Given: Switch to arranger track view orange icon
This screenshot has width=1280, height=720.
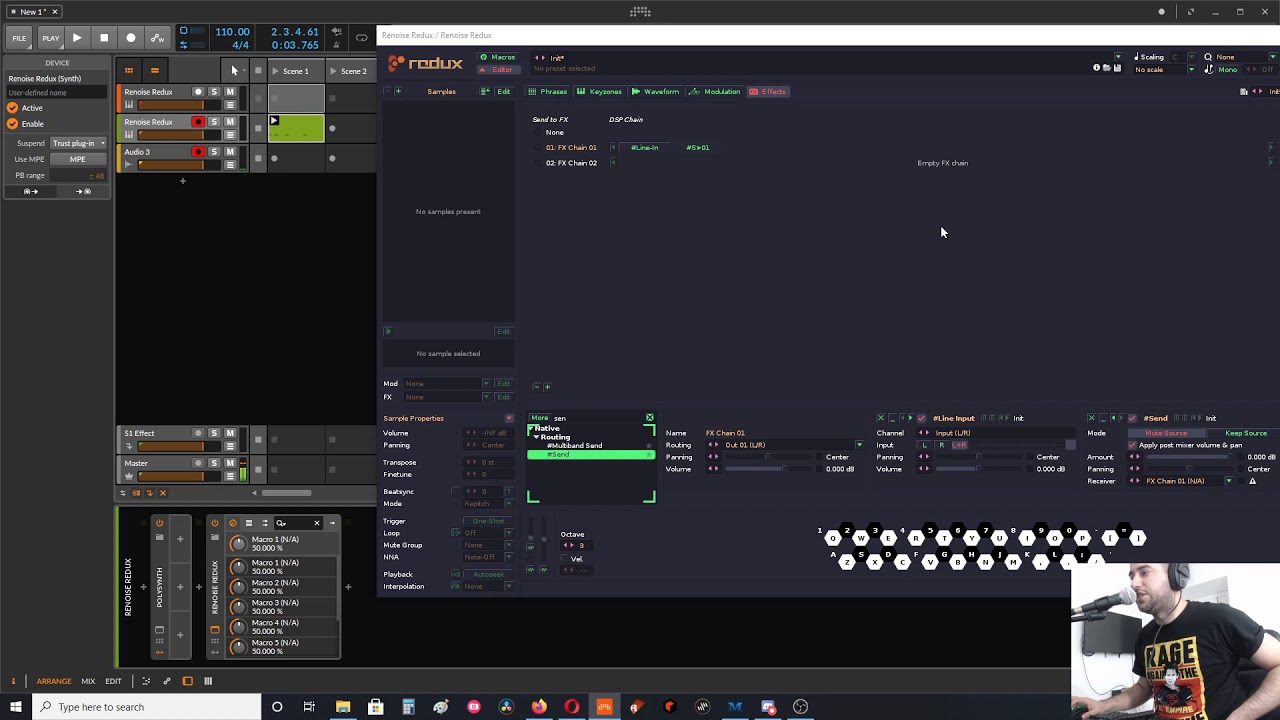Looking at the screenshot, I should coord(154,70).
